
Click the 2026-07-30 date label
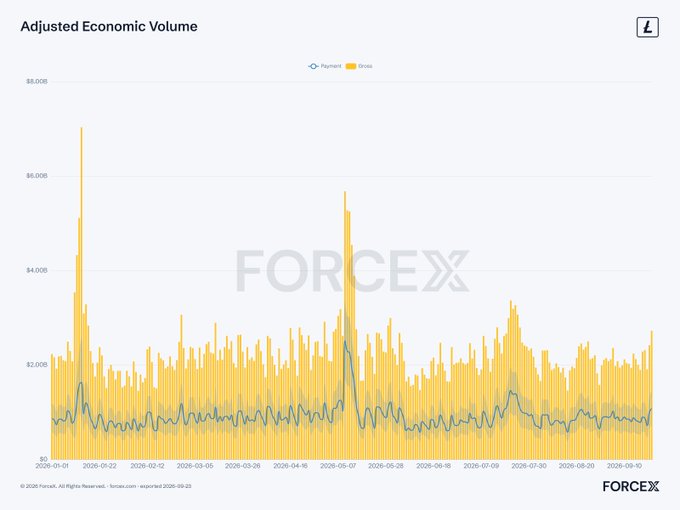[529, 466]
